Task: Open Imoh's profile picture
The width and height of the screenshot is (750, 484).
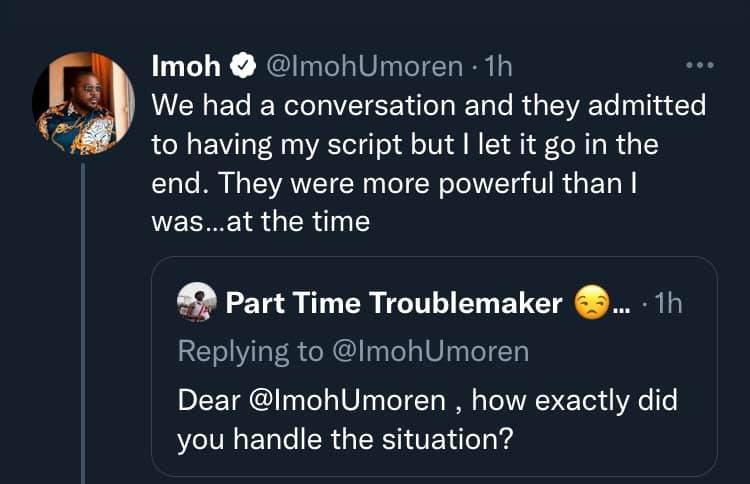Action: pyautogui.click(x=83, y=103)
